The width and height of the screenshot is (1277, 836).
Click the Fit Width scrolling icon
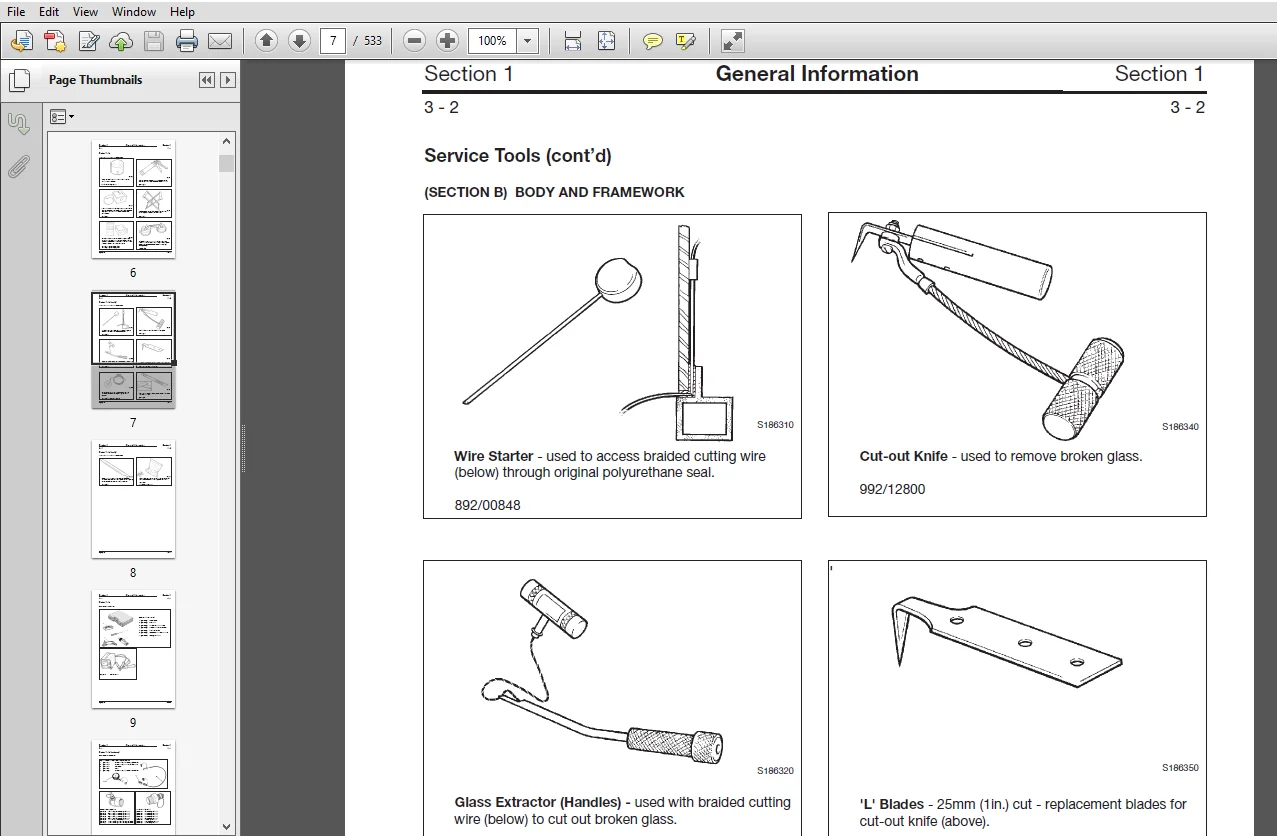click(x=573, y=41)
